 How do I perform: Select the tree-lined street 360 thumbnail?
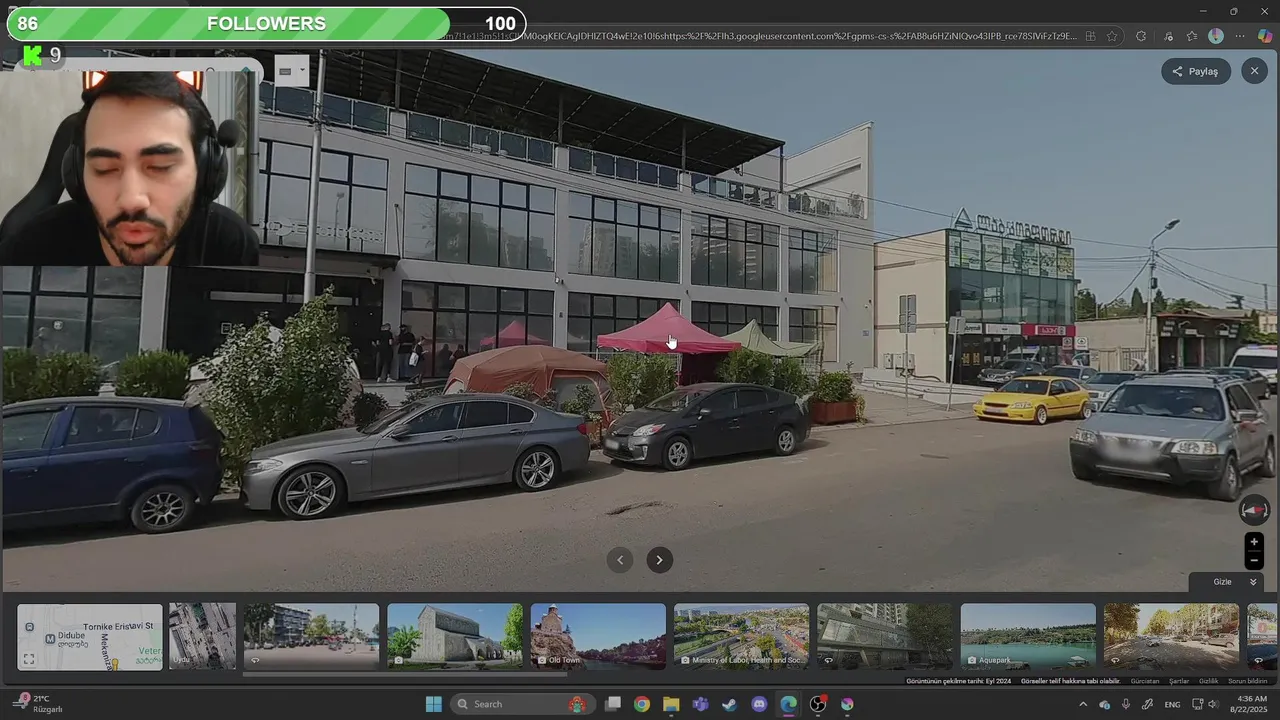(x=1171, y=636)
